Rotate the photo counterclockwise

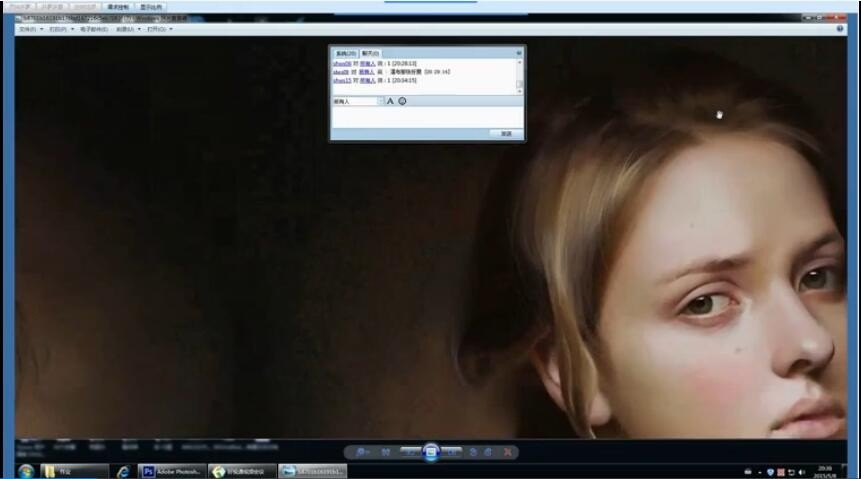(x=473, y=452)
